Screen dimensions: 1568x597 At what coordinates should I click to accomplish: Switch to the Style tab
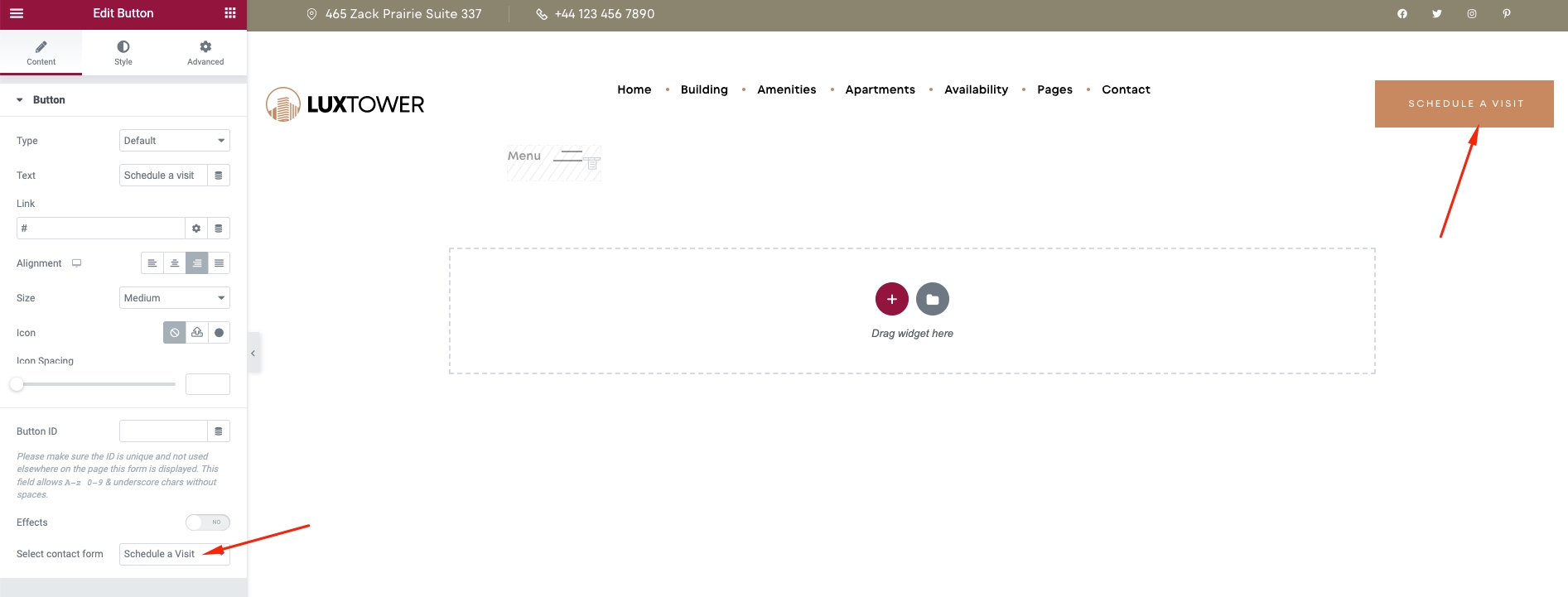coord(123,53)
